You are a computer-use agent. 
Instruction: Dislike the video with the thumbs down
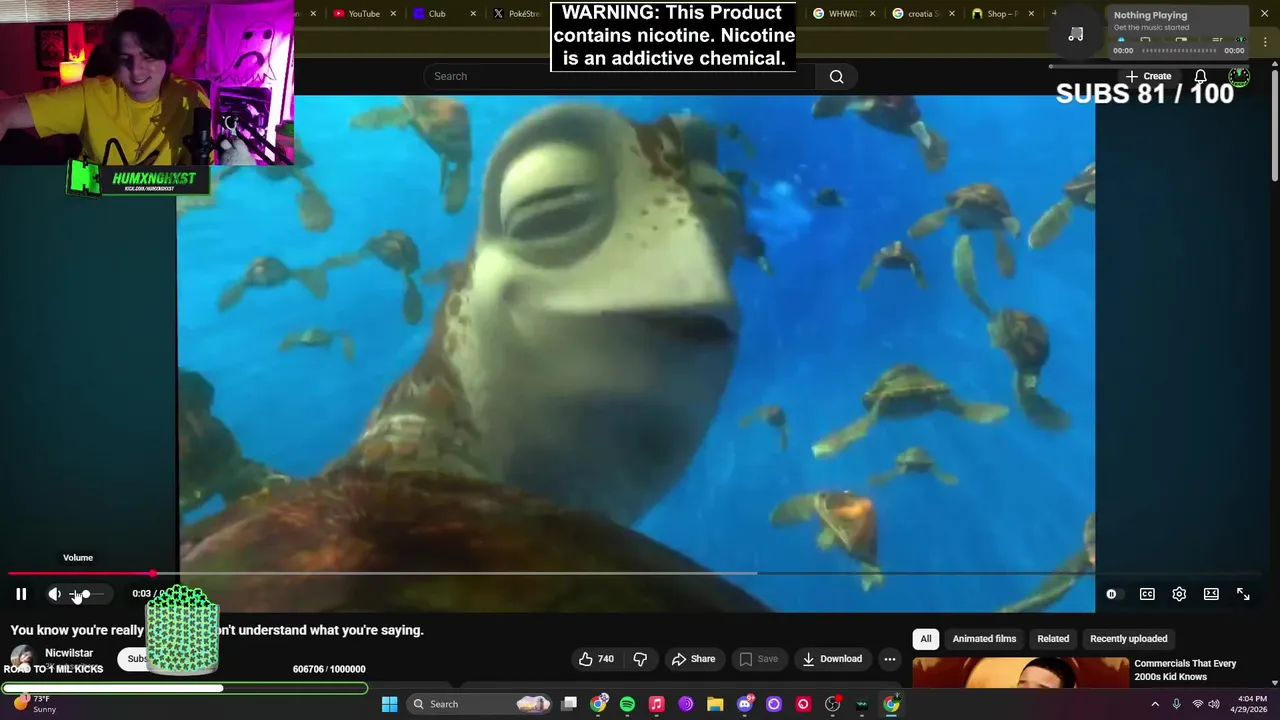coord(640,659)
